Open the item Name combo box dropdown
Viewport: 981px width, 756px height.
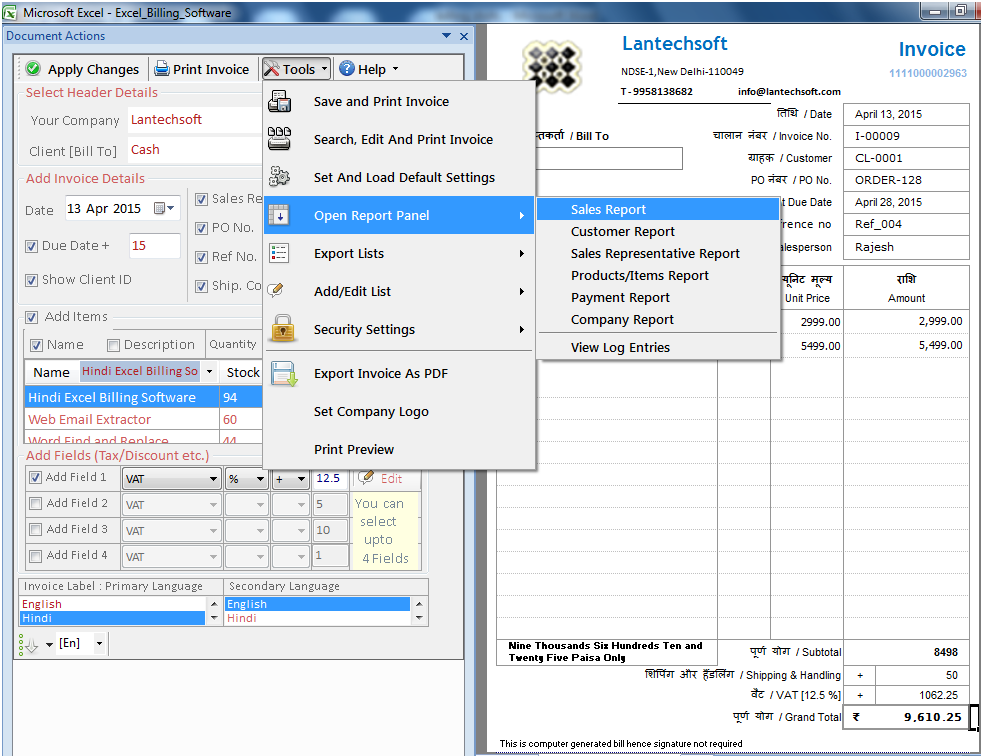(209, 372)
